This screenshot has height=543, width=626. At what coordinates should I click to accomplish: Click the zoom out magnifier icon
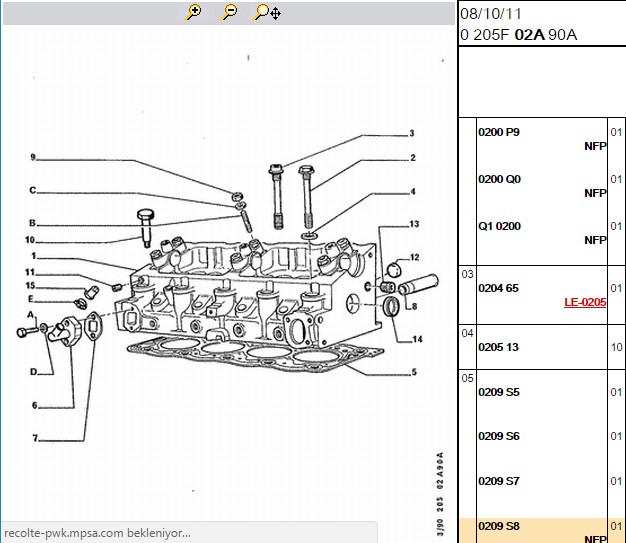tap(230, 12)
